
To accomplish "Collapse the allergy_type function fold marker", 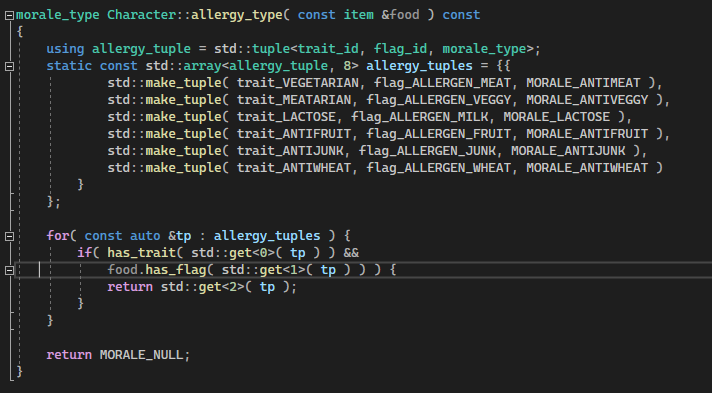I will pos(9,15).
